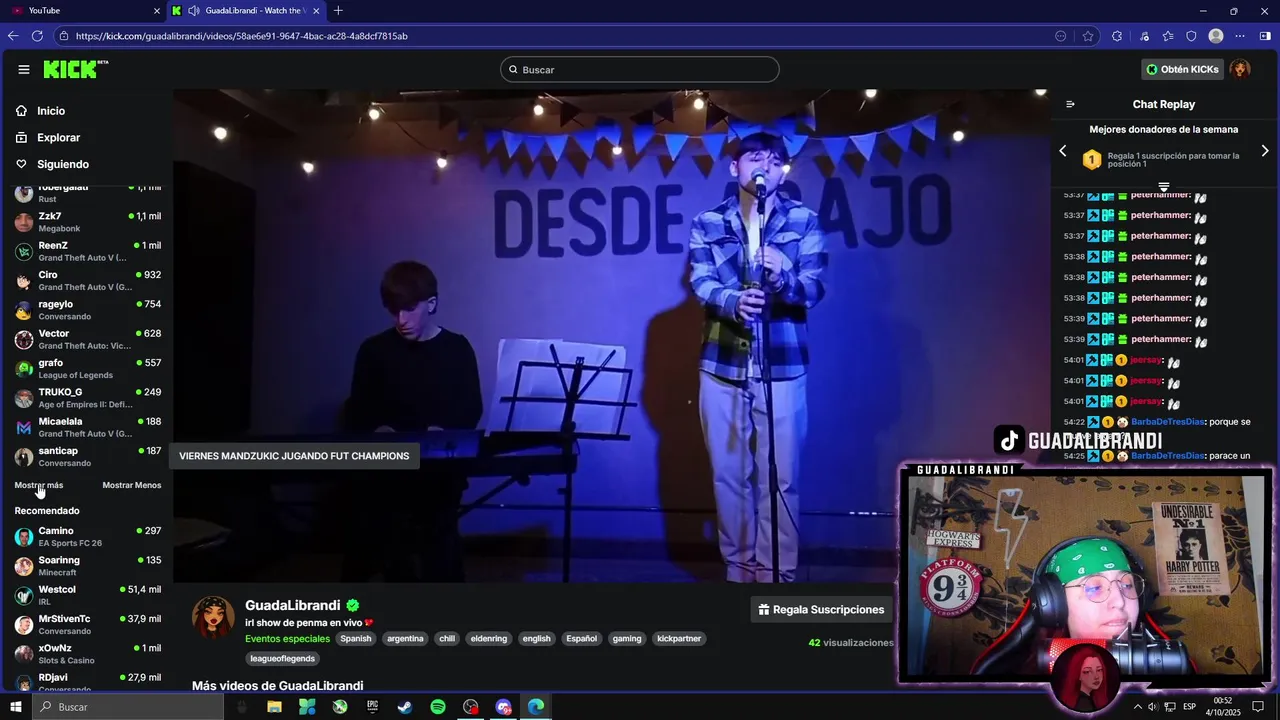This screenshot has height=720, width=1280.
Task: Click Mostrar más under followed channels
Action: pyautogui.click(x=39, y=485)
